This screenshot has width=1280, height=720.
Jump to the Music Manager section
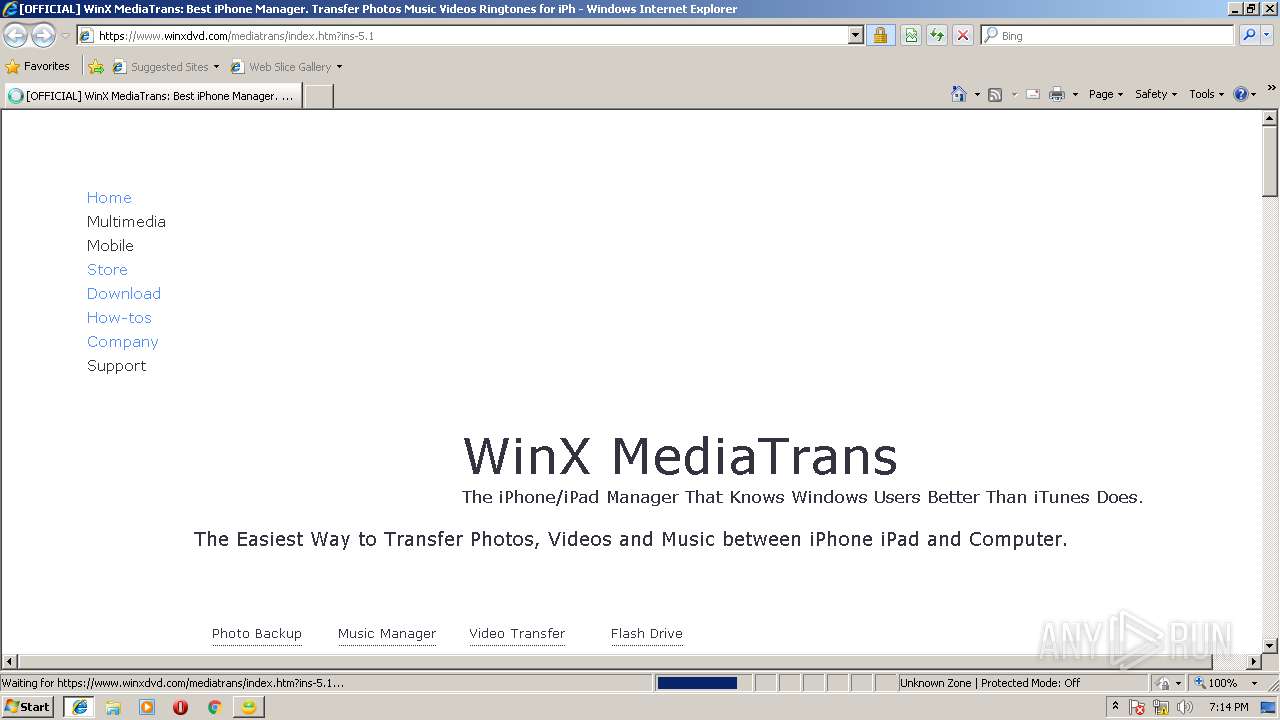click(387, 633)
